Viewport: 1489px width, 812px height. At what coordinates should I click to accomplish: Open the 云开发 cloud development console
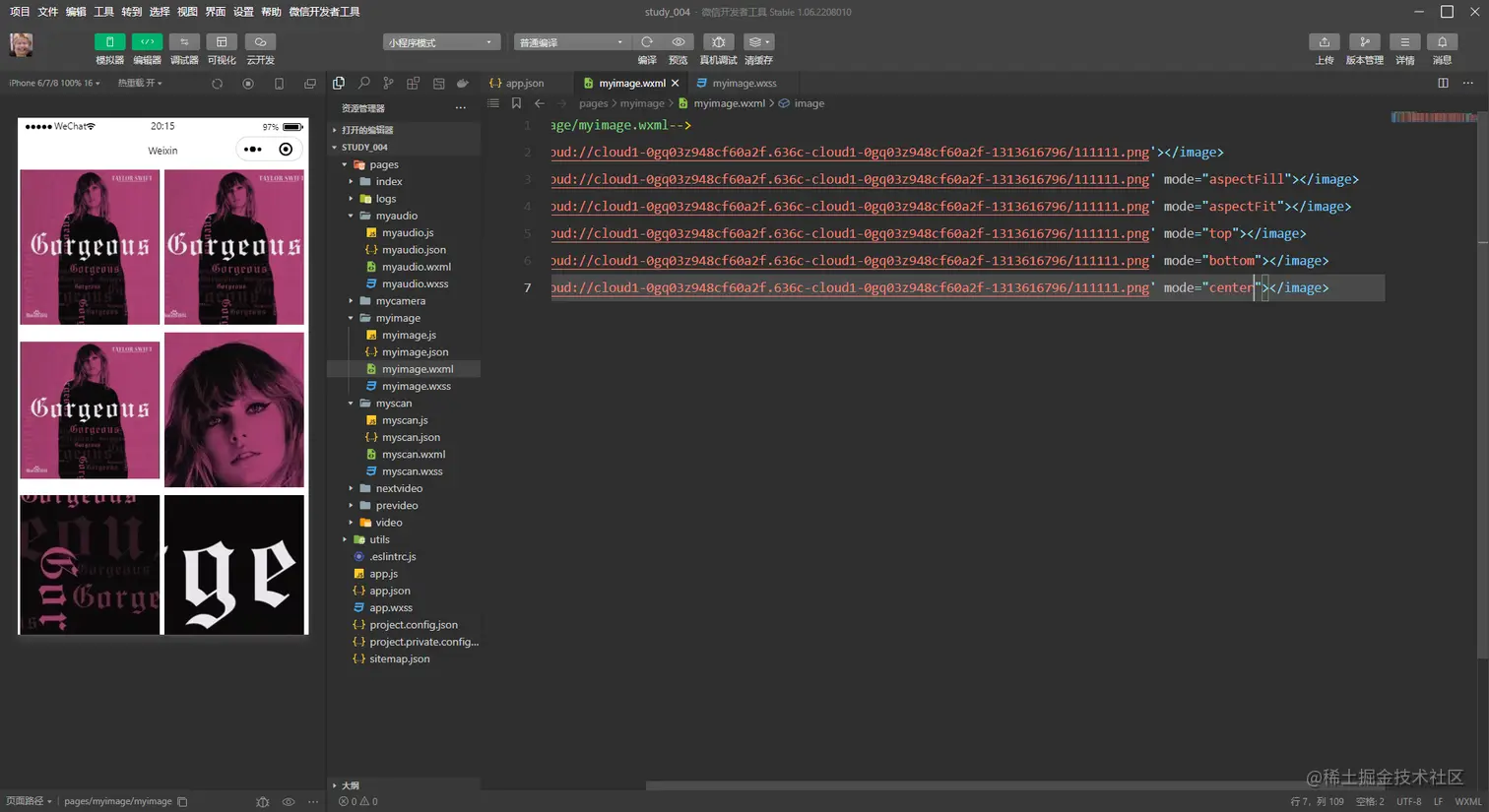tap(260, 42)
